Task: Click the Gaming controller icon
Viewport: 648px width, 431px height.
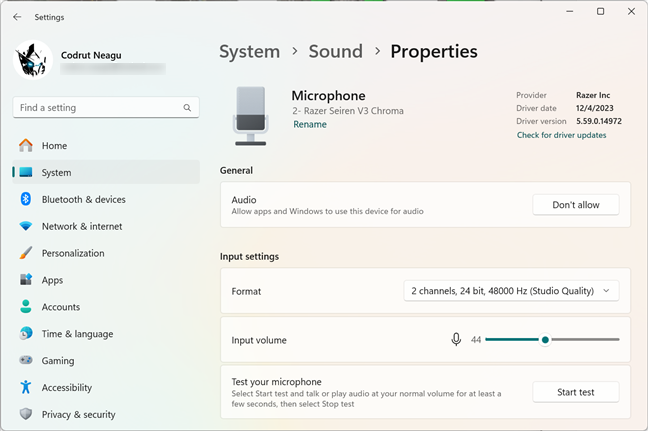Action: coord(26,360)
